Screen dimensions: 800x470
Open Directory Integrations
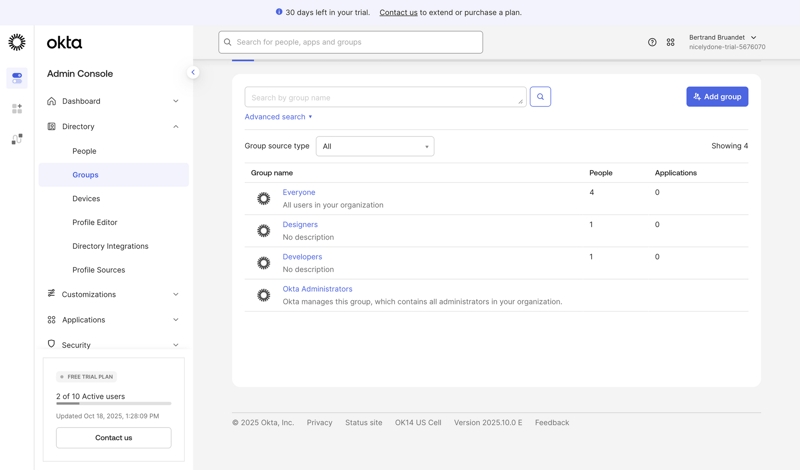[x=110, y=246]
